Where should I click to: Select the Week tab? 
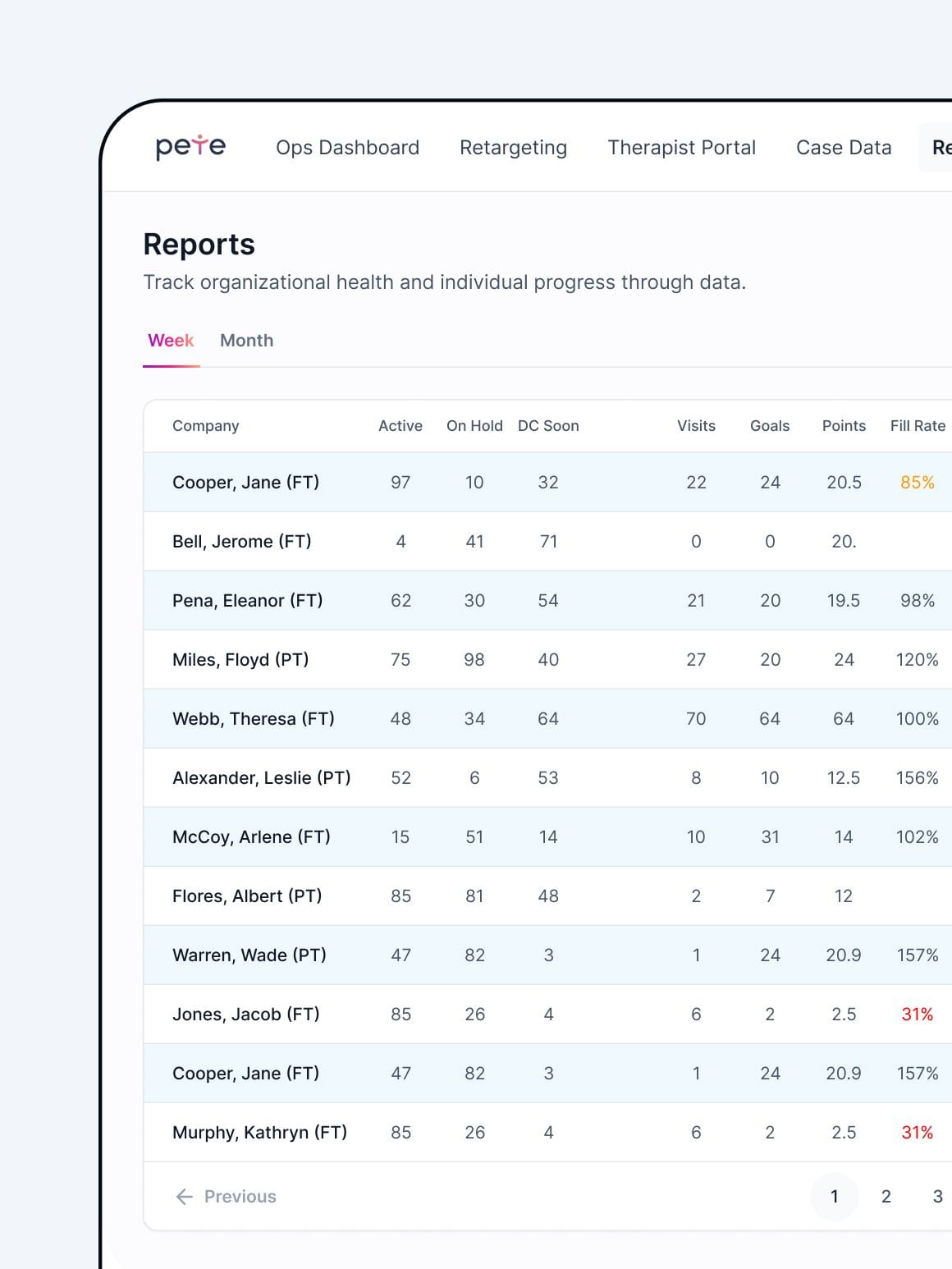[x=171, y=341]
